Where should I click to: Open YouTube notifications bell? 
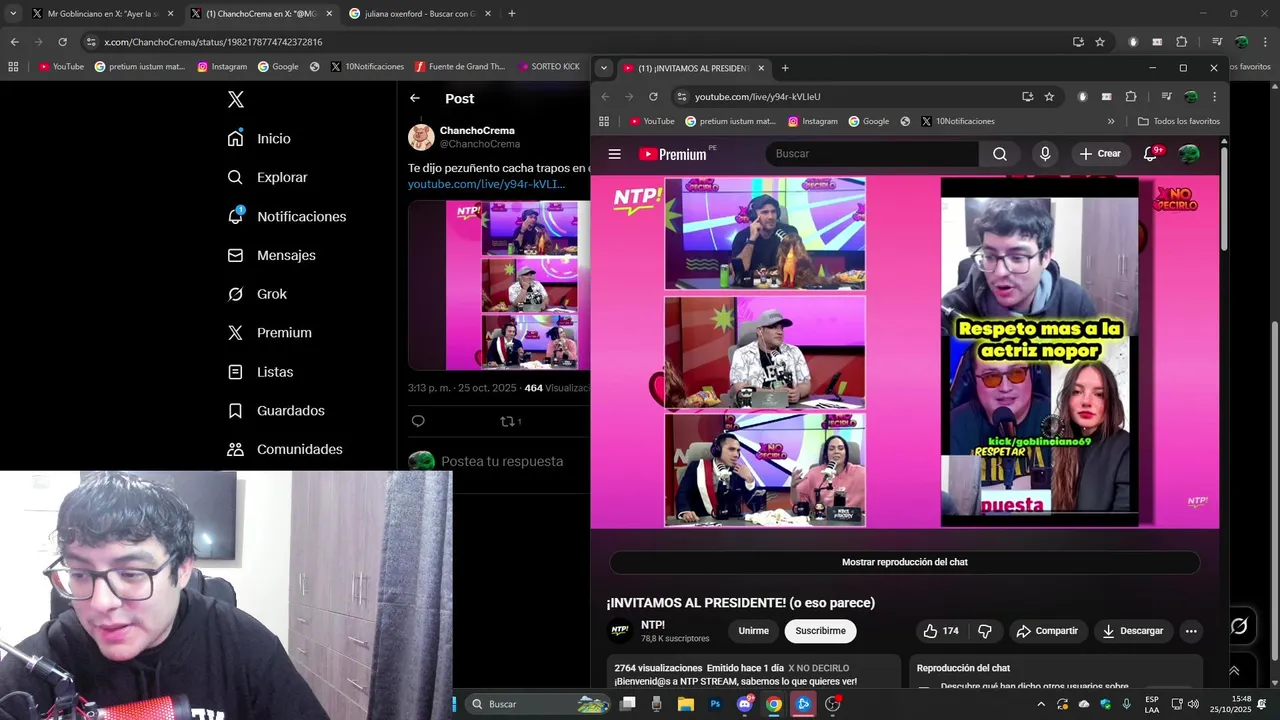pos(1151,154)
